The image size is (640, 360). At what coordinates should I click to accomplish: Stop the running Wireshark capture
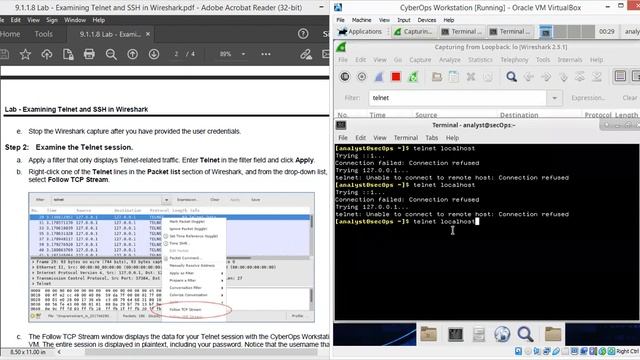[x=396, y=77]
